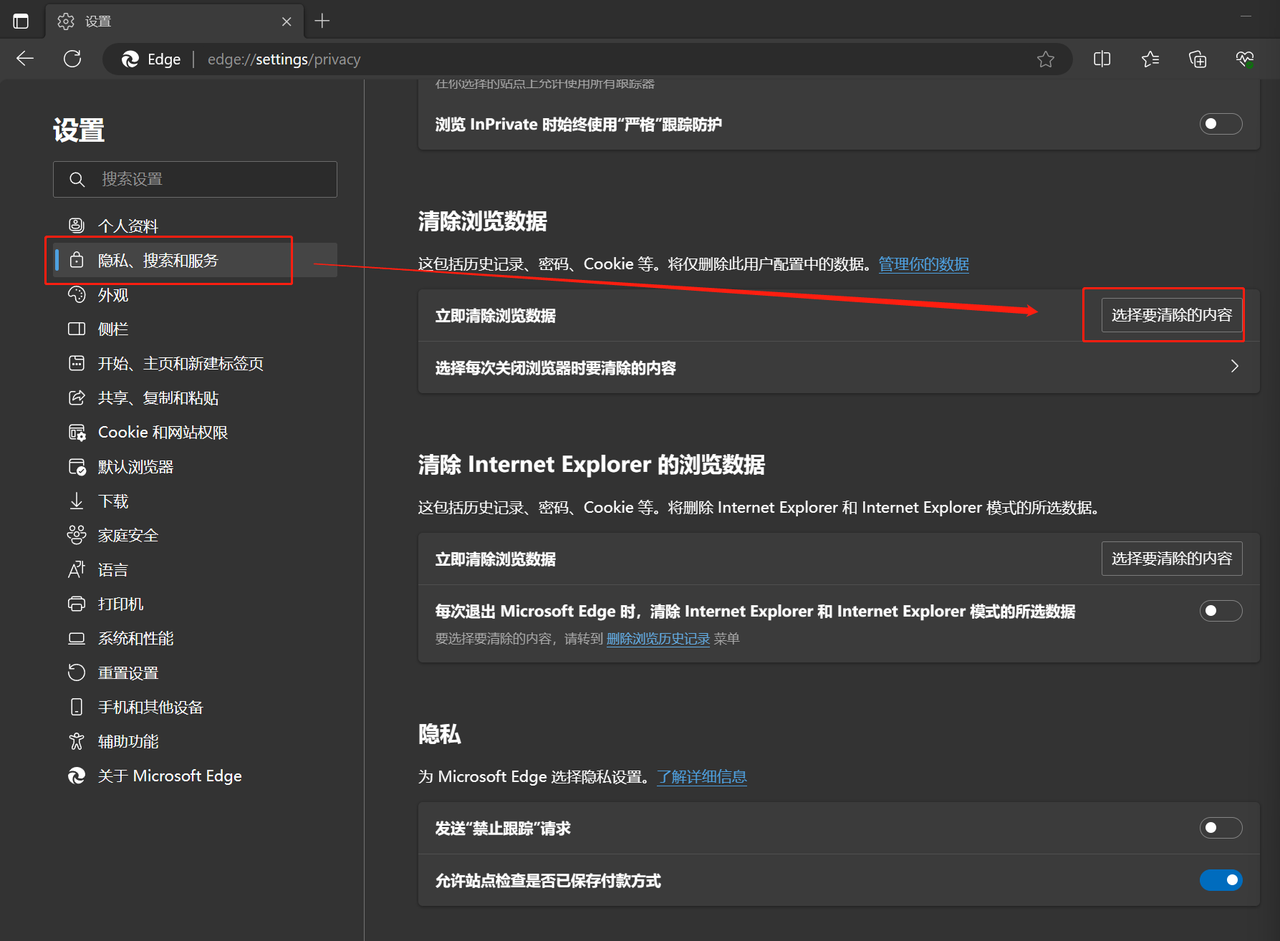This screenshot has width=1280, height=941.
Task: Open 侧栏 settings section
Action: point(195,329)
